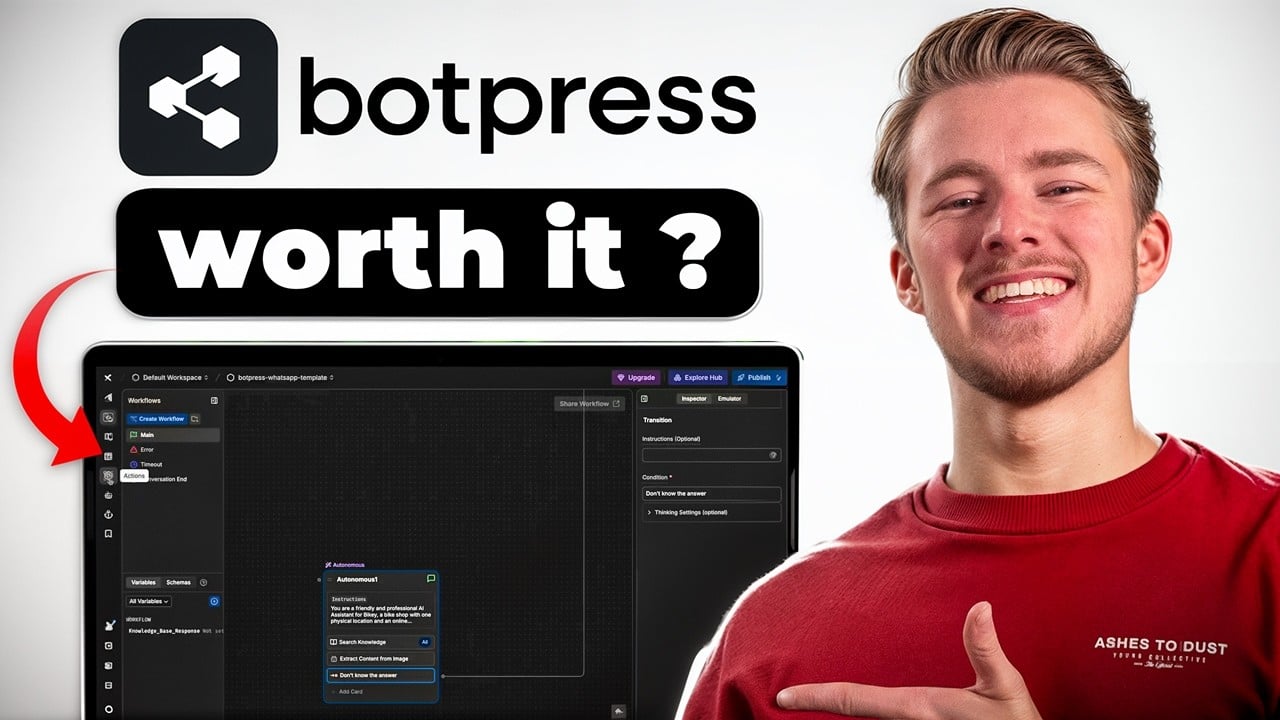Expand Thinking Settings (optional) section
The height and width of the screenshot is (720, 1280).
click(710, 512)
